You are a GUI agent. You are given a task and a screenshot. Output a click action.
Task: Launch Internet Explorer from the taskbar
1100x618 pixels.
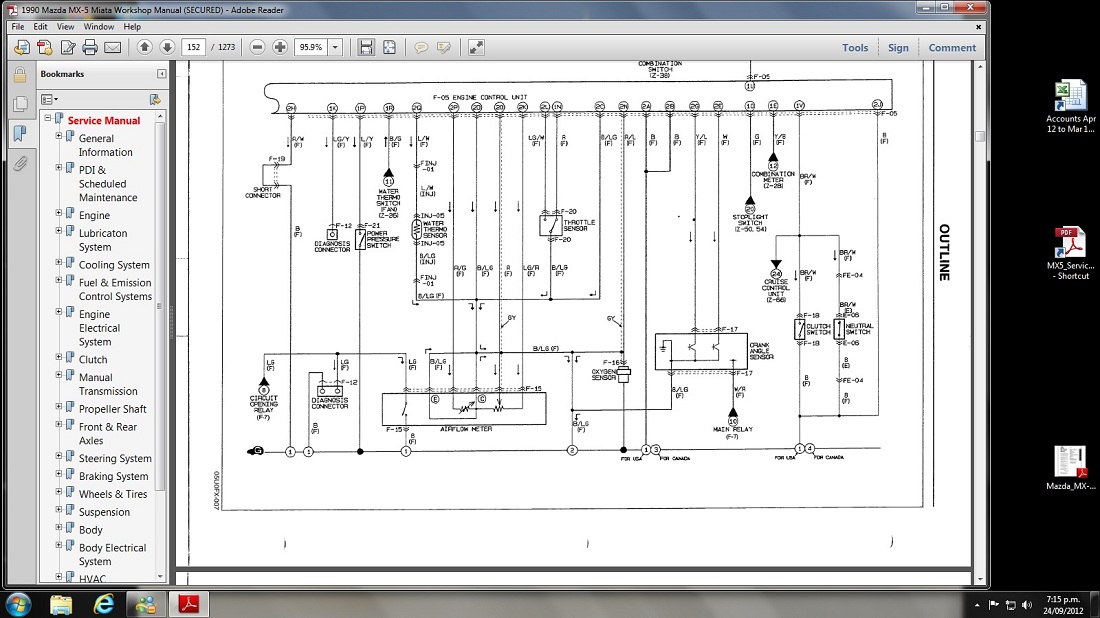click(103, 604)
